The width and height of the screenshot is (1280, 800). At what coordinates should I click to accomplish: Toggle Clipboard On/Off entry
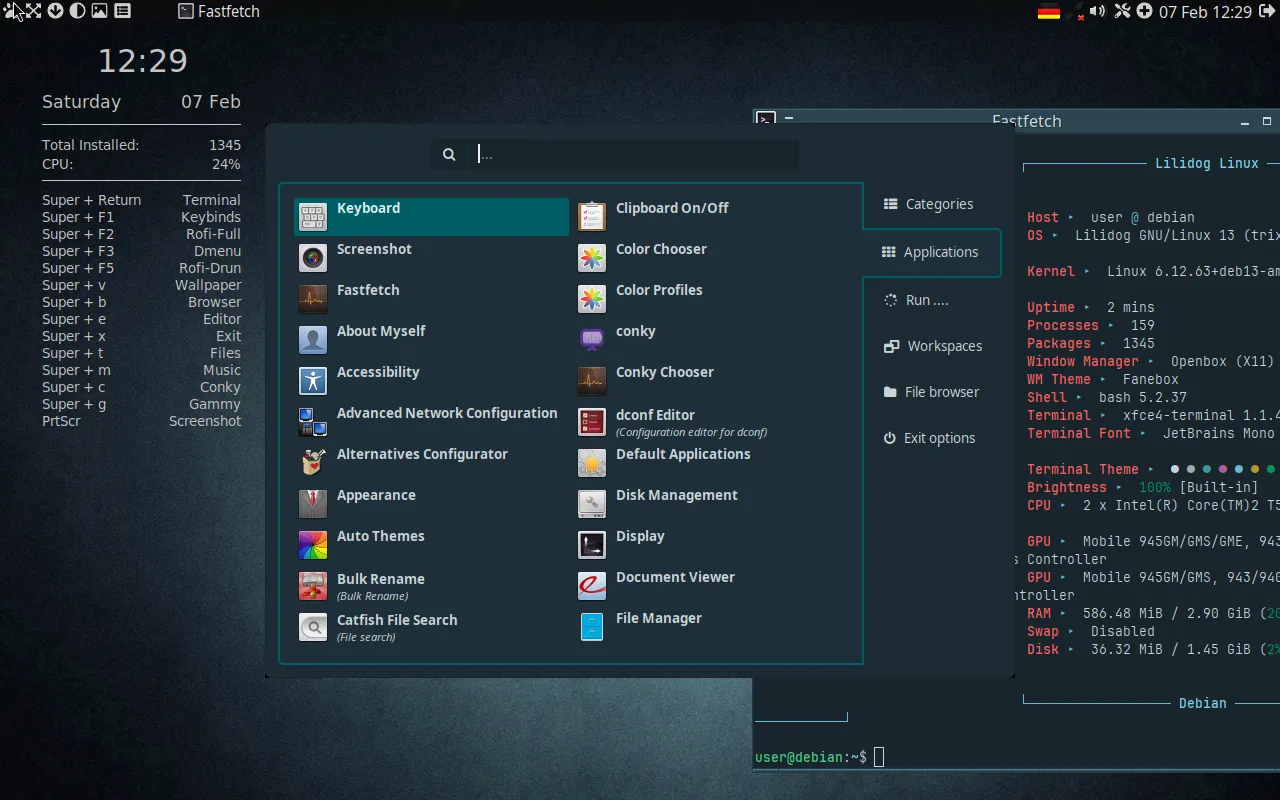pyautogui.click(x=672, y=209)
